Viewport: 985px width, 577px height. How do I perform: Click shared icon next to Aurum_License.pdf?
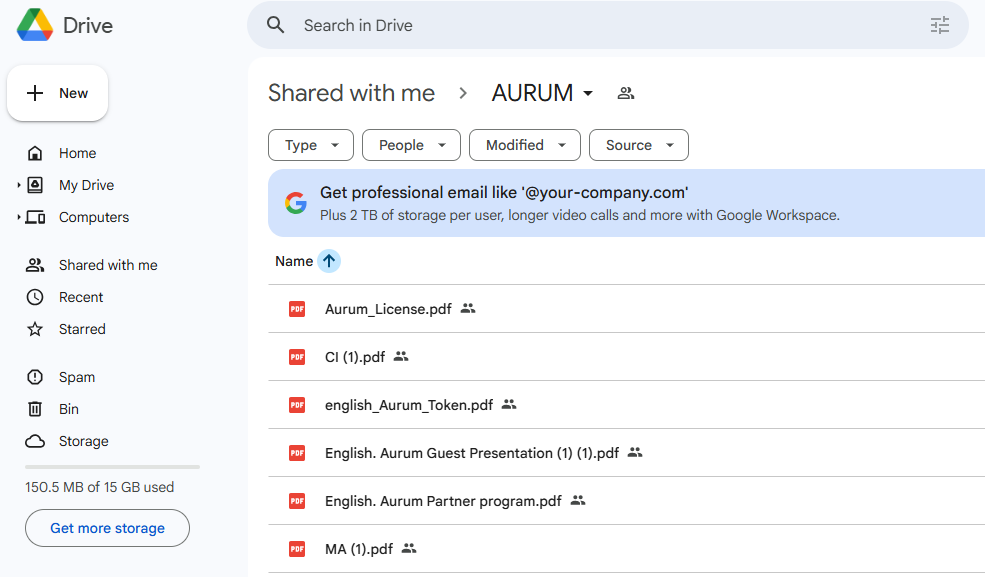468,308
